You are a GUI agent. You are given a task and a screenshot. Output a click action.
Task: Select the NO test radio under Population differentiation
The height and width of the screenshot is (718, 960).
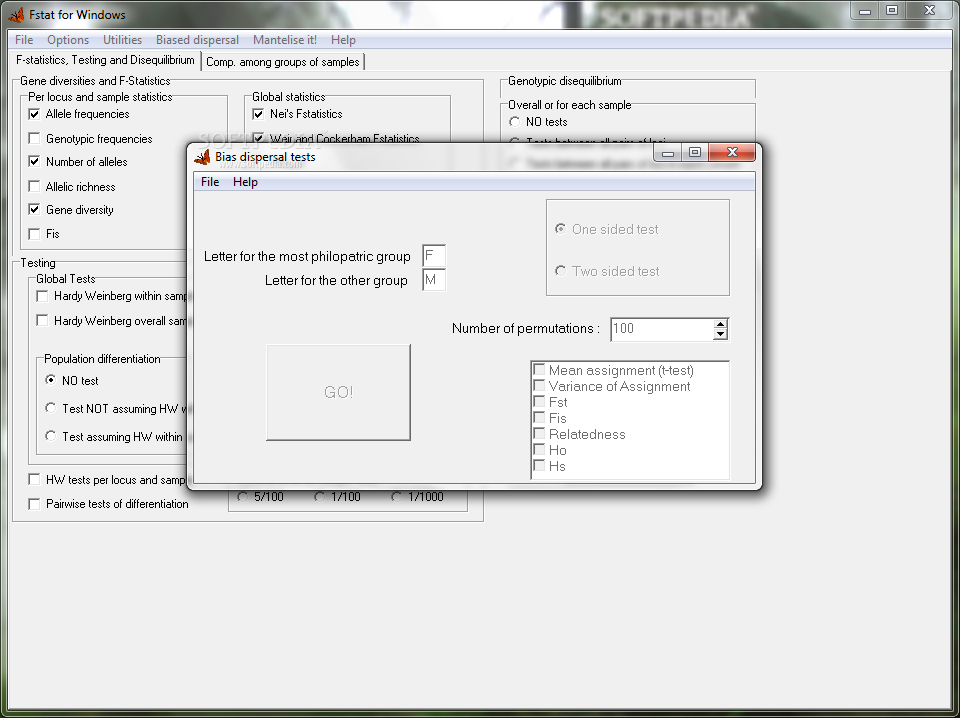51,380
